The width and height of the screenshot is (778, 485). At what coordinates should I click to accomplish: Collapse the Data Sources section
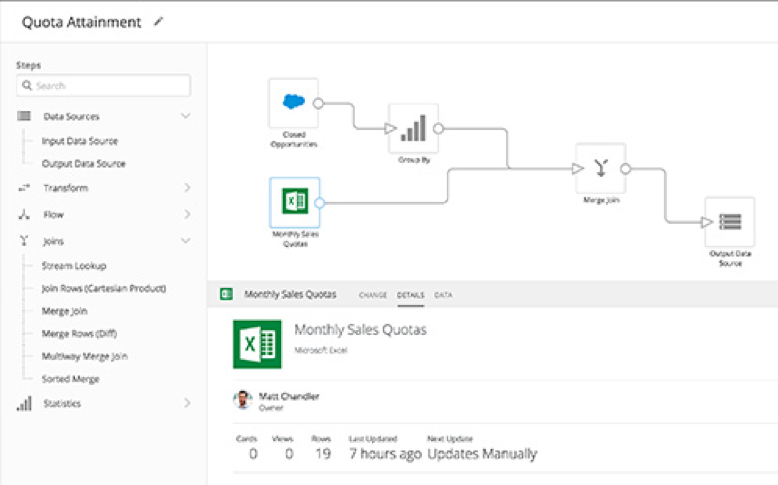[x=186, y=117]
